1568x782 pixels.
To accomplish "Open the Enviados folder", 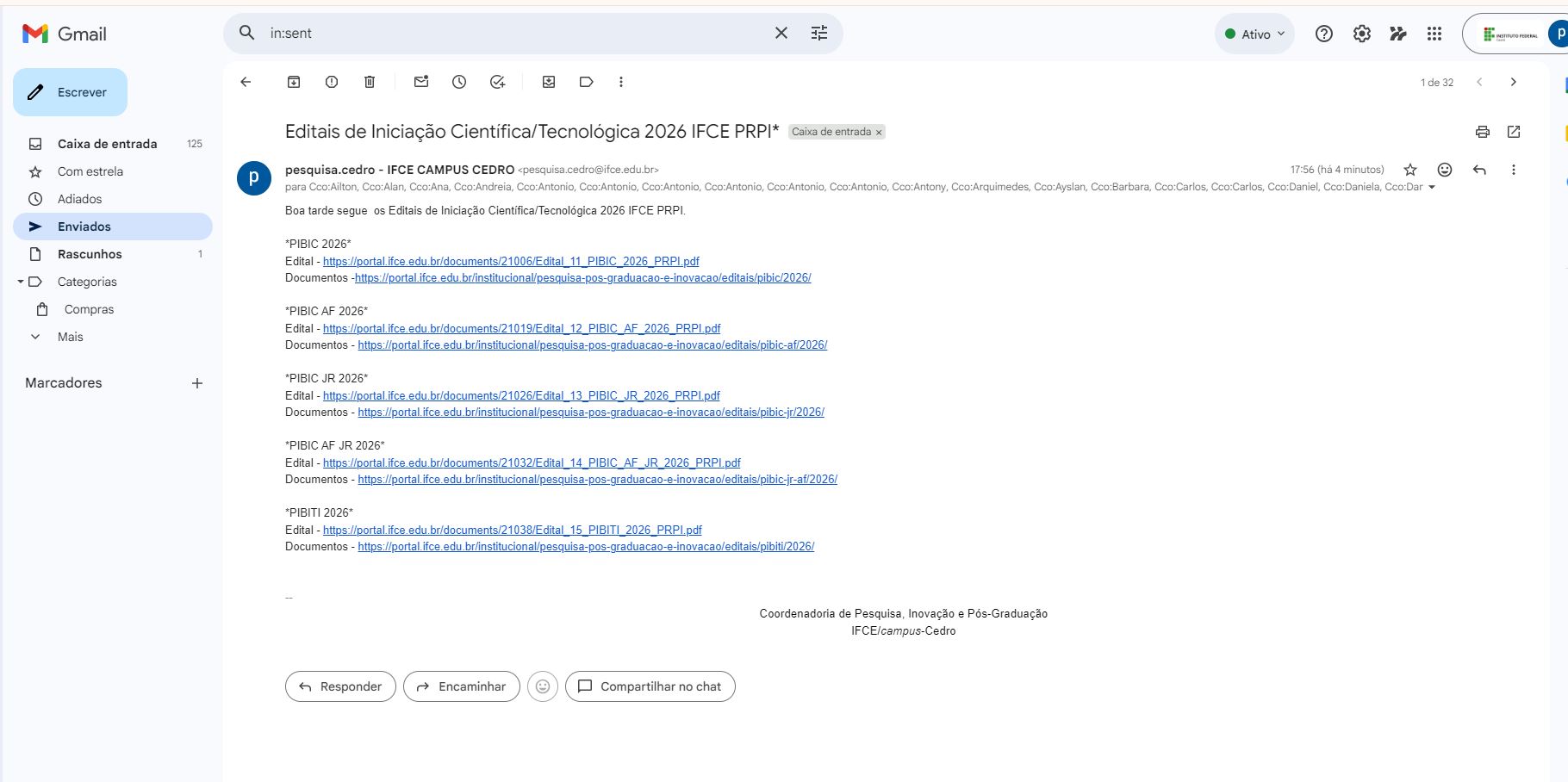I will pos(84,227).
